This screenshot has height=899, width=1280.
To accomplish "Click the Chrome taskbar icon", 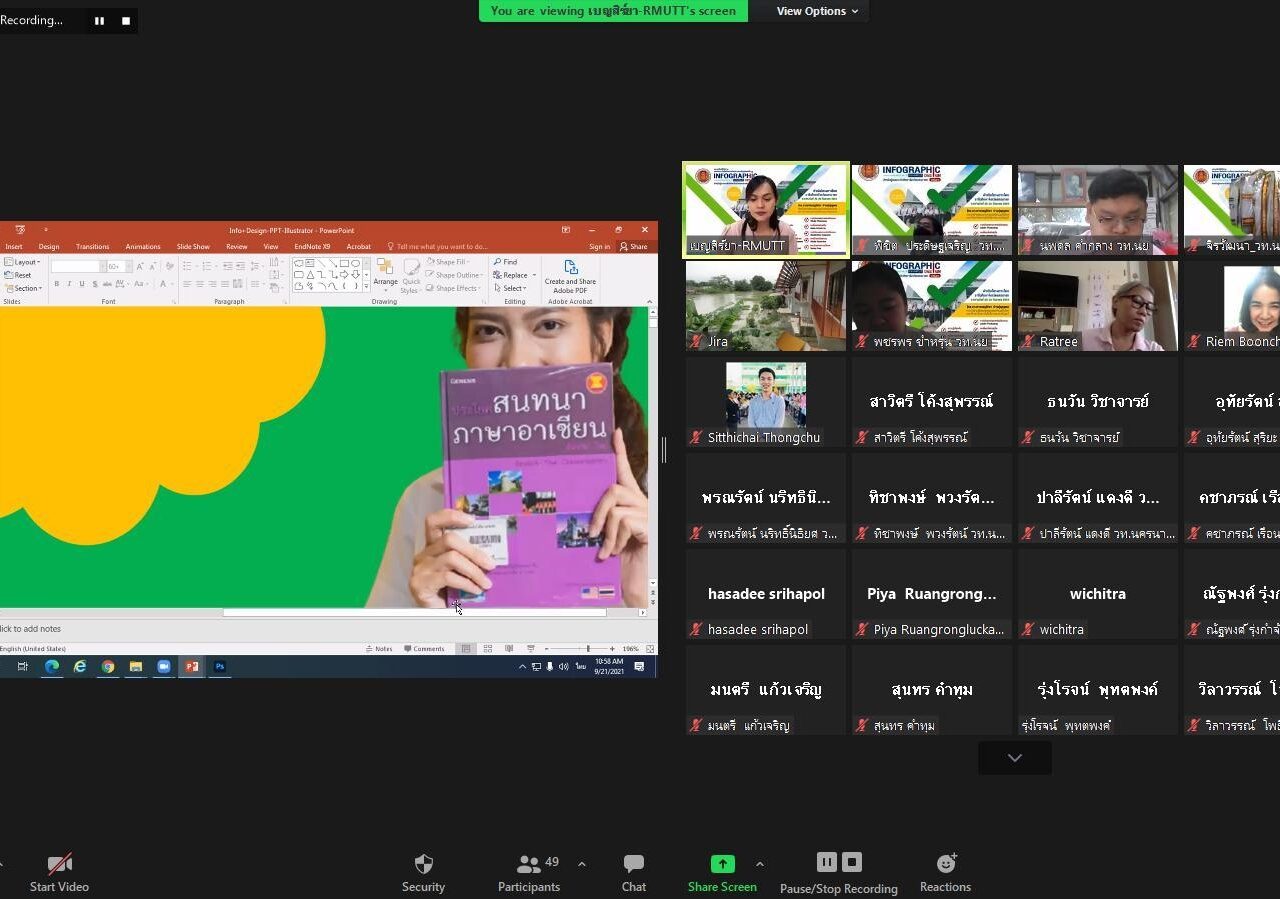I will (107, 666).
